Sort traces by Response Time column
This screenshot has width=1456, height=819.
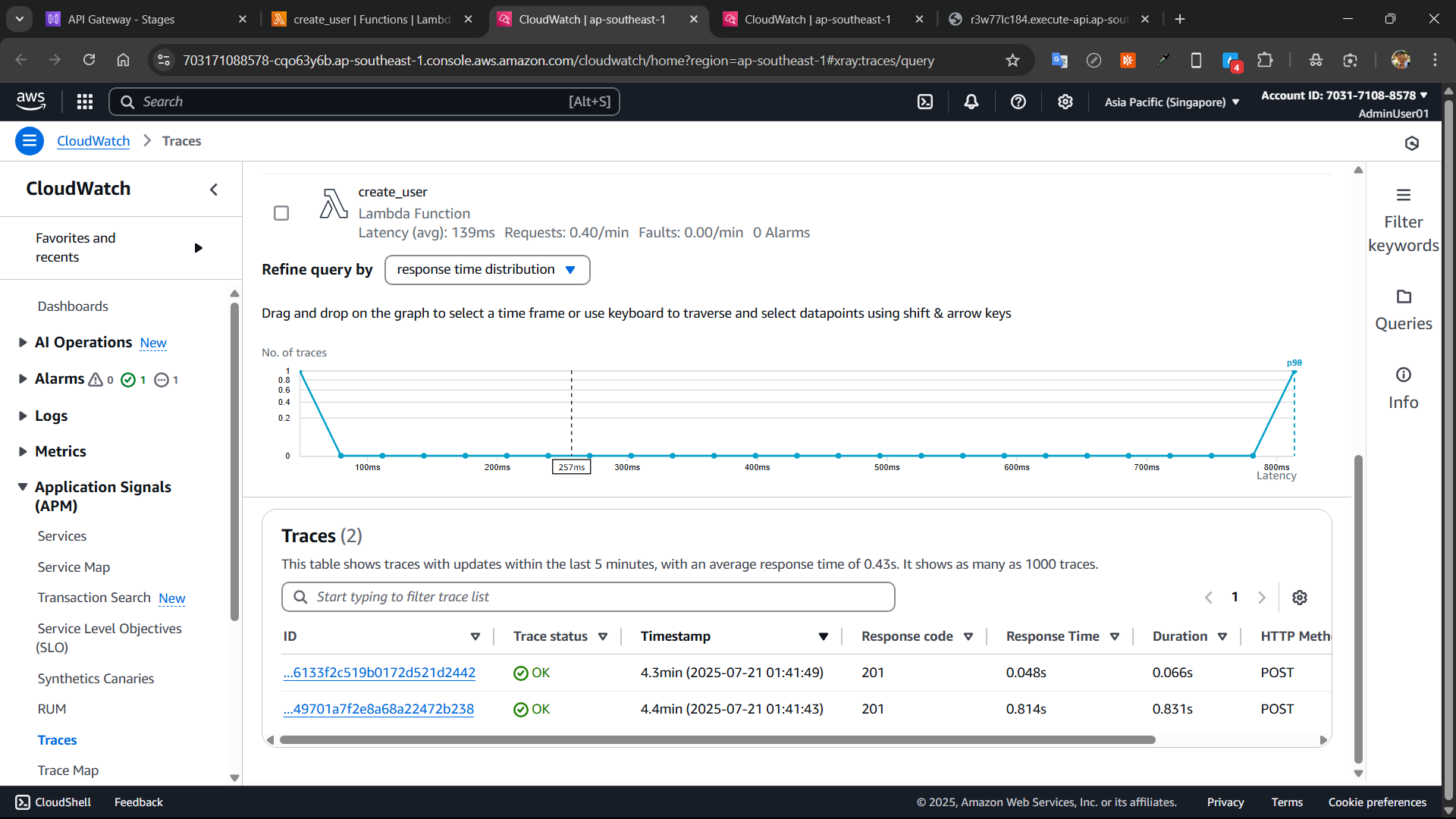pos(1115,637)
